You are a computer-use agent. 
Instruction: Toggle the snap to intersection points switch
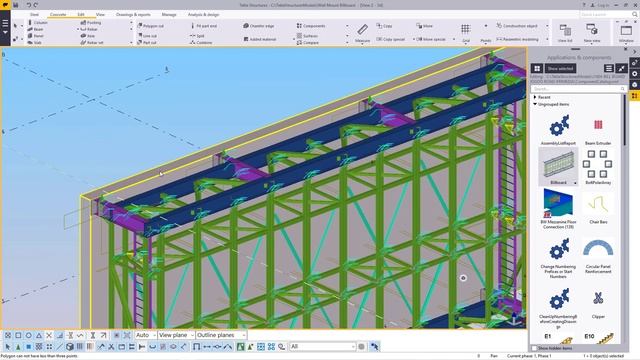pos(49,335)
